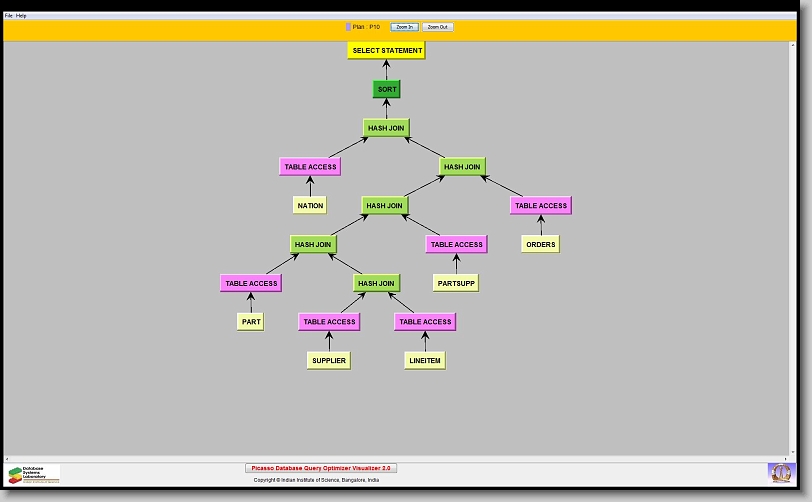Click the Database Systems Laboratory logo
812x502 pixels.
pos(34,474)
